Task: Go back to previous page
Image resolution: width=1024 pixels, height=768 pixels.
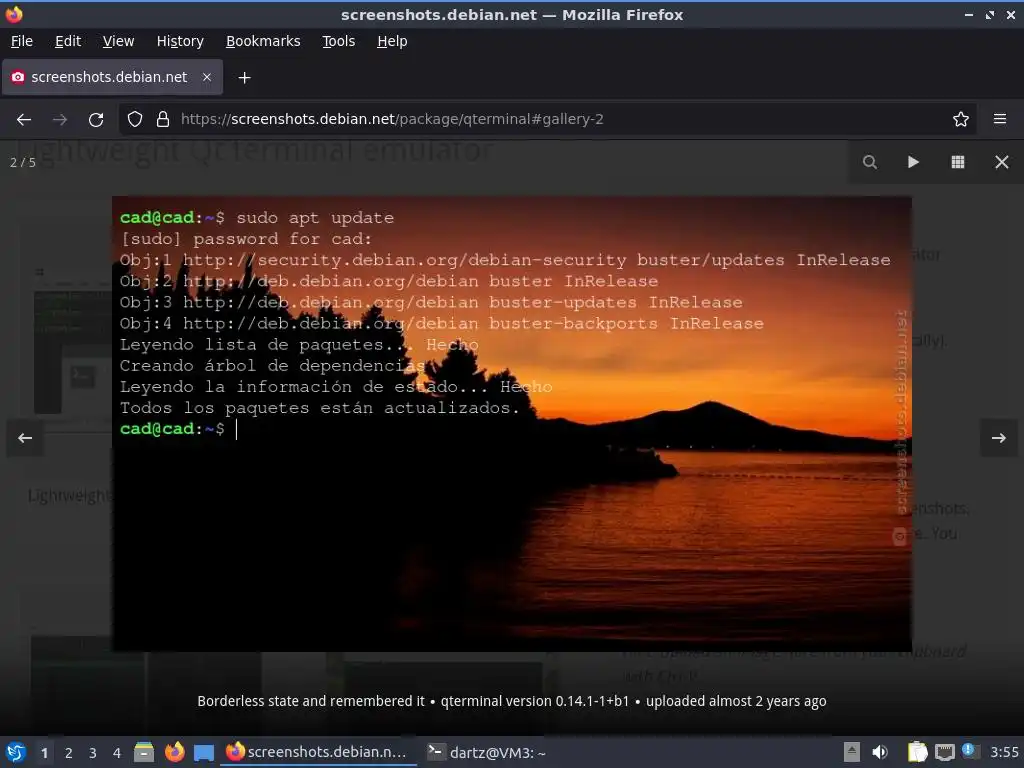Action: [24, 120]
